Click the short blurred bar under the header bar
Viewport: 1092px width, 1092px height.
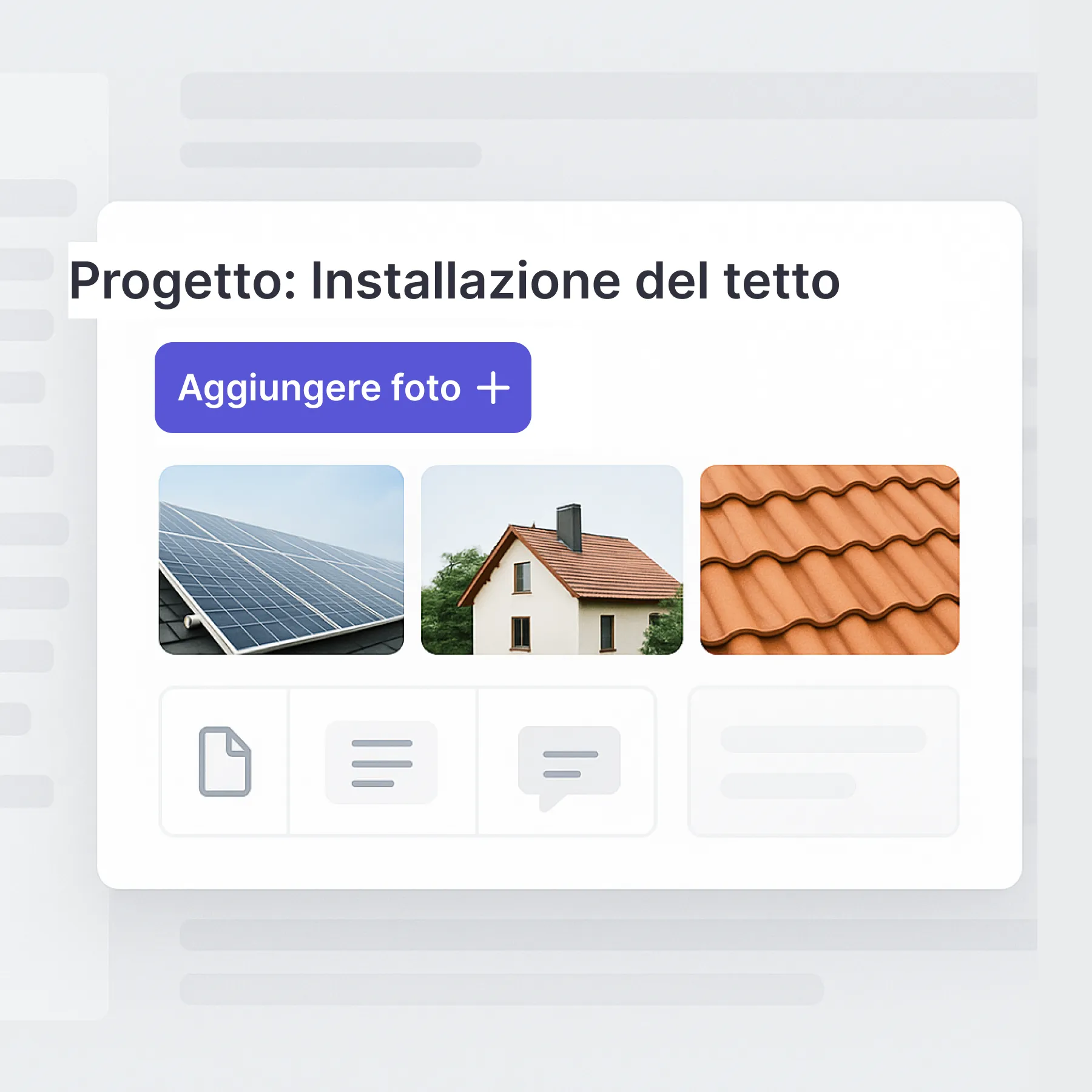331,155
